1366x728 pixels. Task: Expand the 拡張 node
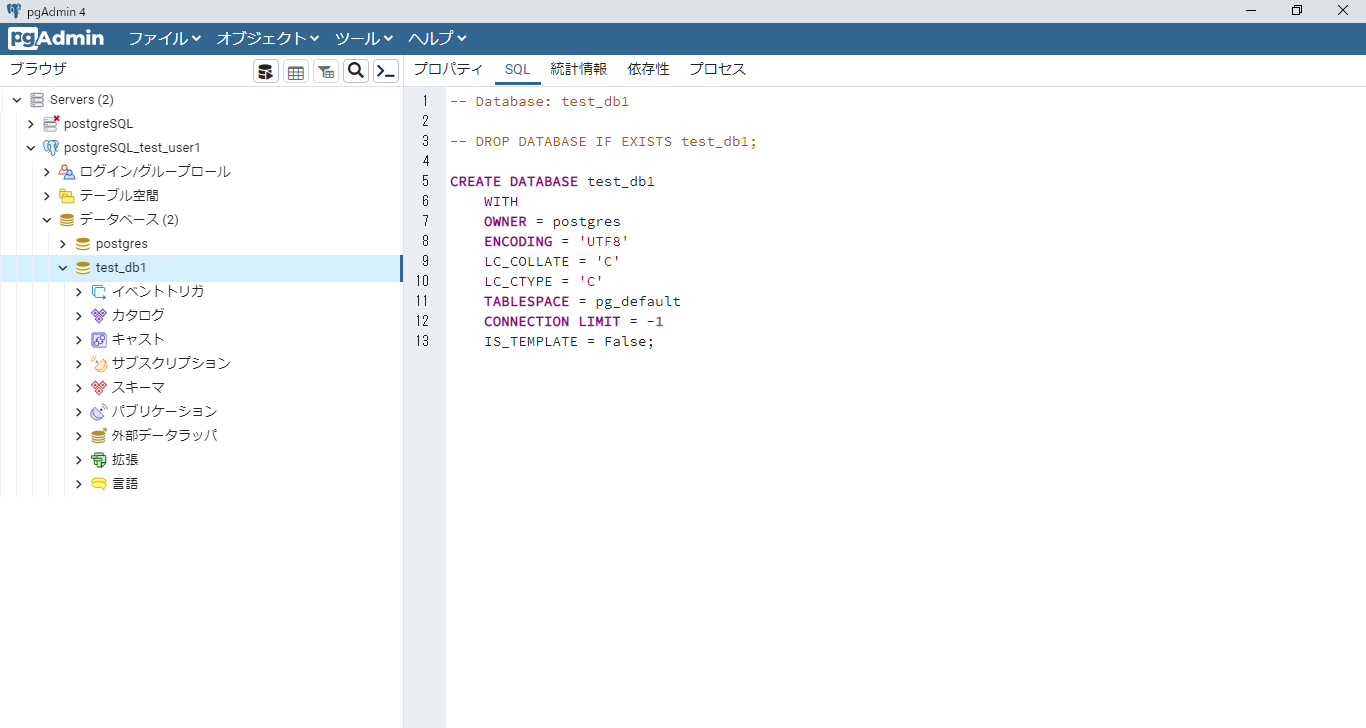[79, 460]
